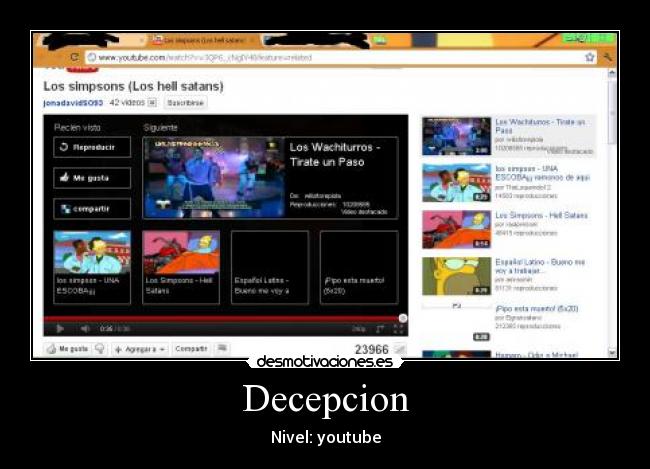Open the Agregar a dropdown
650x469 pixels.
point(140,349)
